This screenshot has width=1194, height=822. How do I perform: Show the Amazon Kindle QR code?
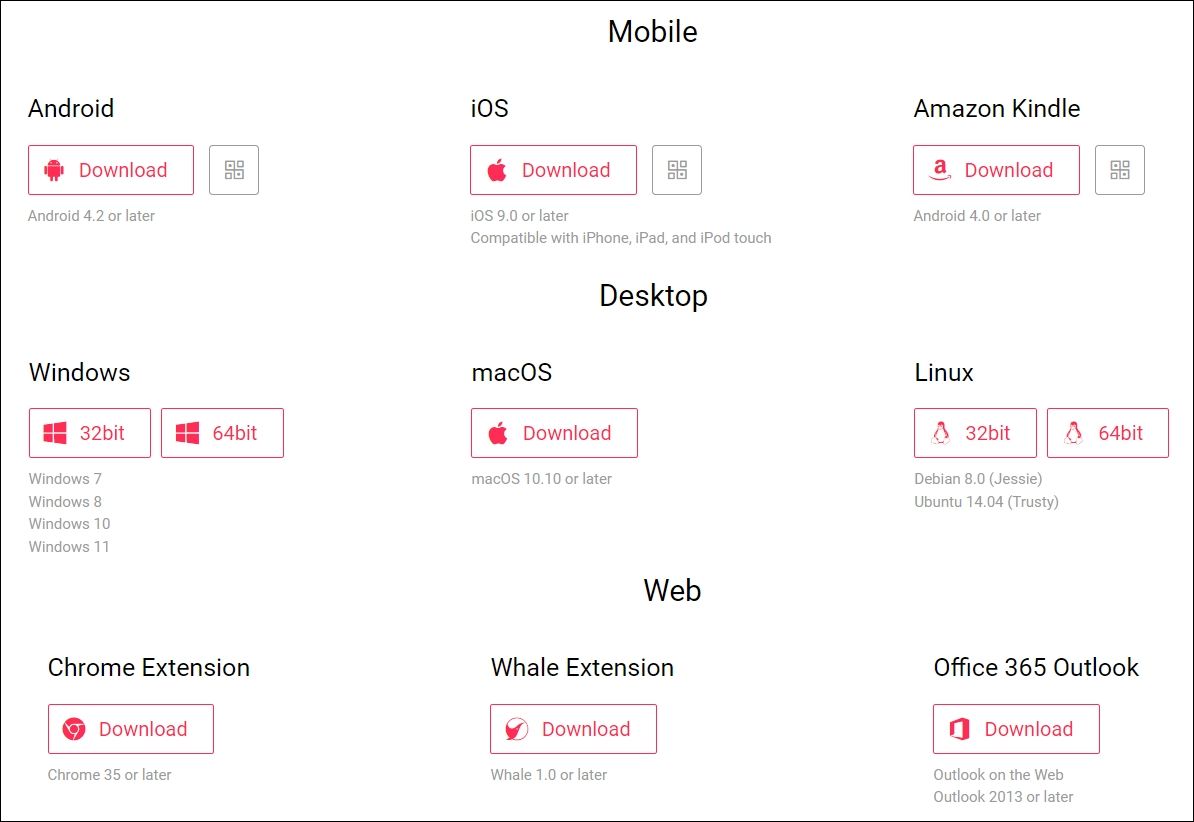pos(1119,170)
